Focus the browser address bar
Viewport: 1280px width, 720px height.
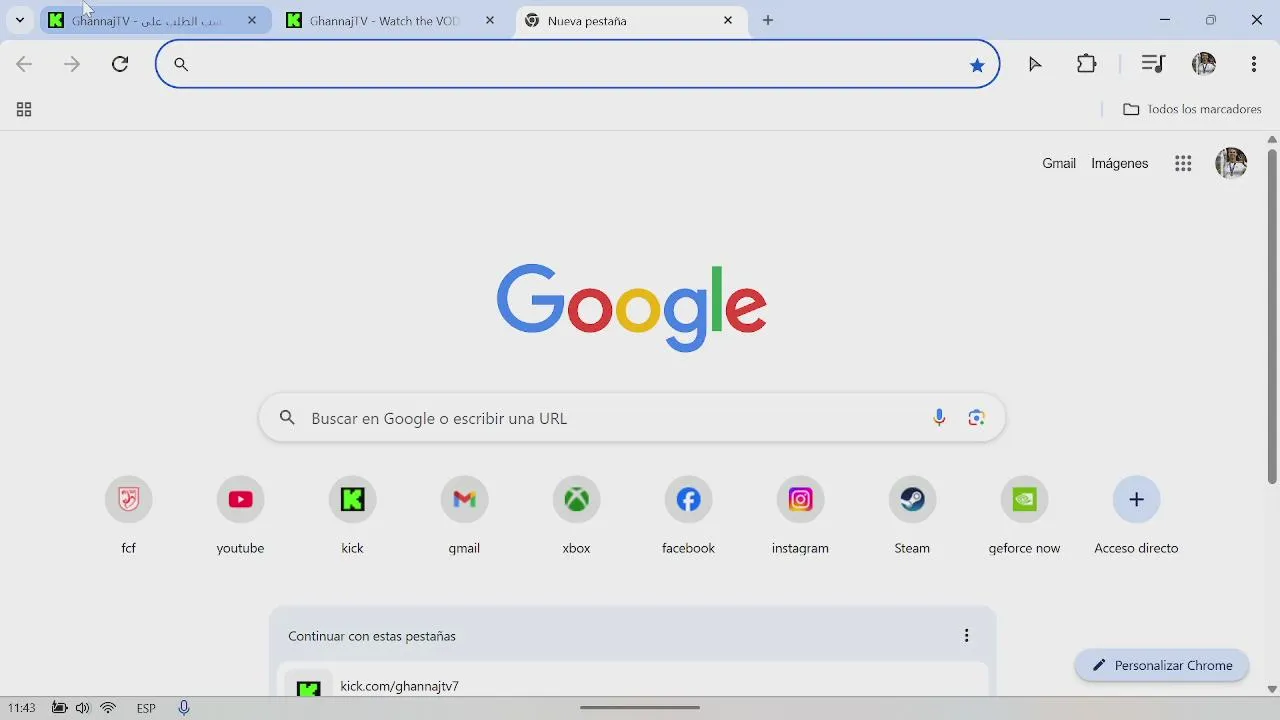[577, 64]
